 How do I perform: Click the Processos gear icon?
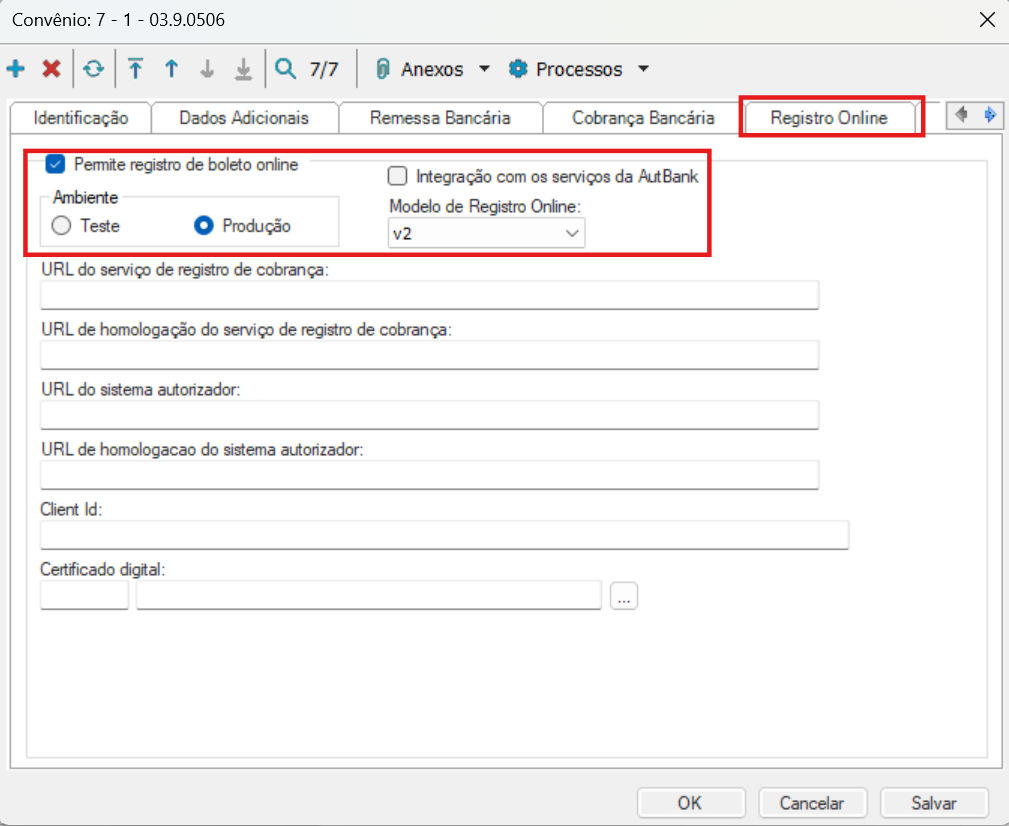(x=518, y=69)
